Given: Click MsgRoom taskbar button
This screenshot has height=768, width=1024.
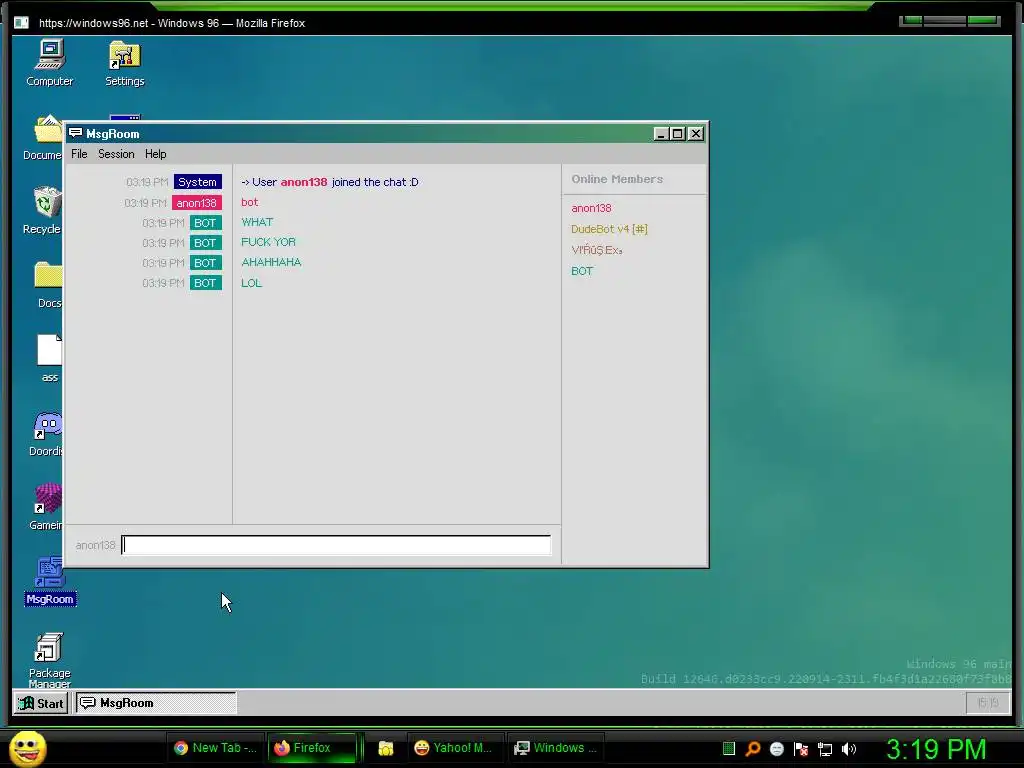Looking at the screenshot, I should [x=156, y=703].
